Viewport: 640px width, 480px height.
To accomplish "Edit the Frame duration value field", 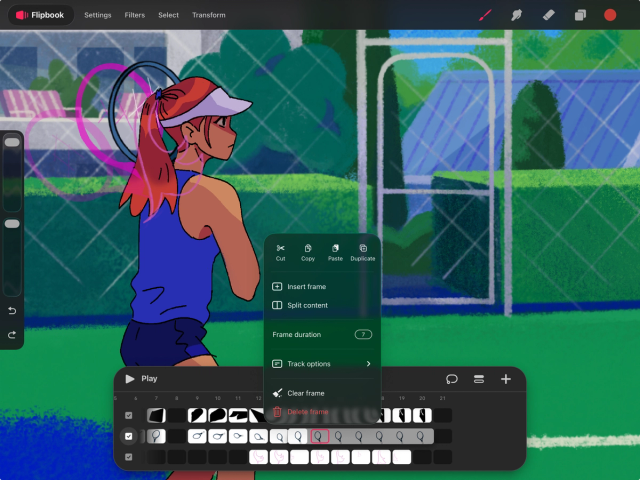I will (363, 335).
